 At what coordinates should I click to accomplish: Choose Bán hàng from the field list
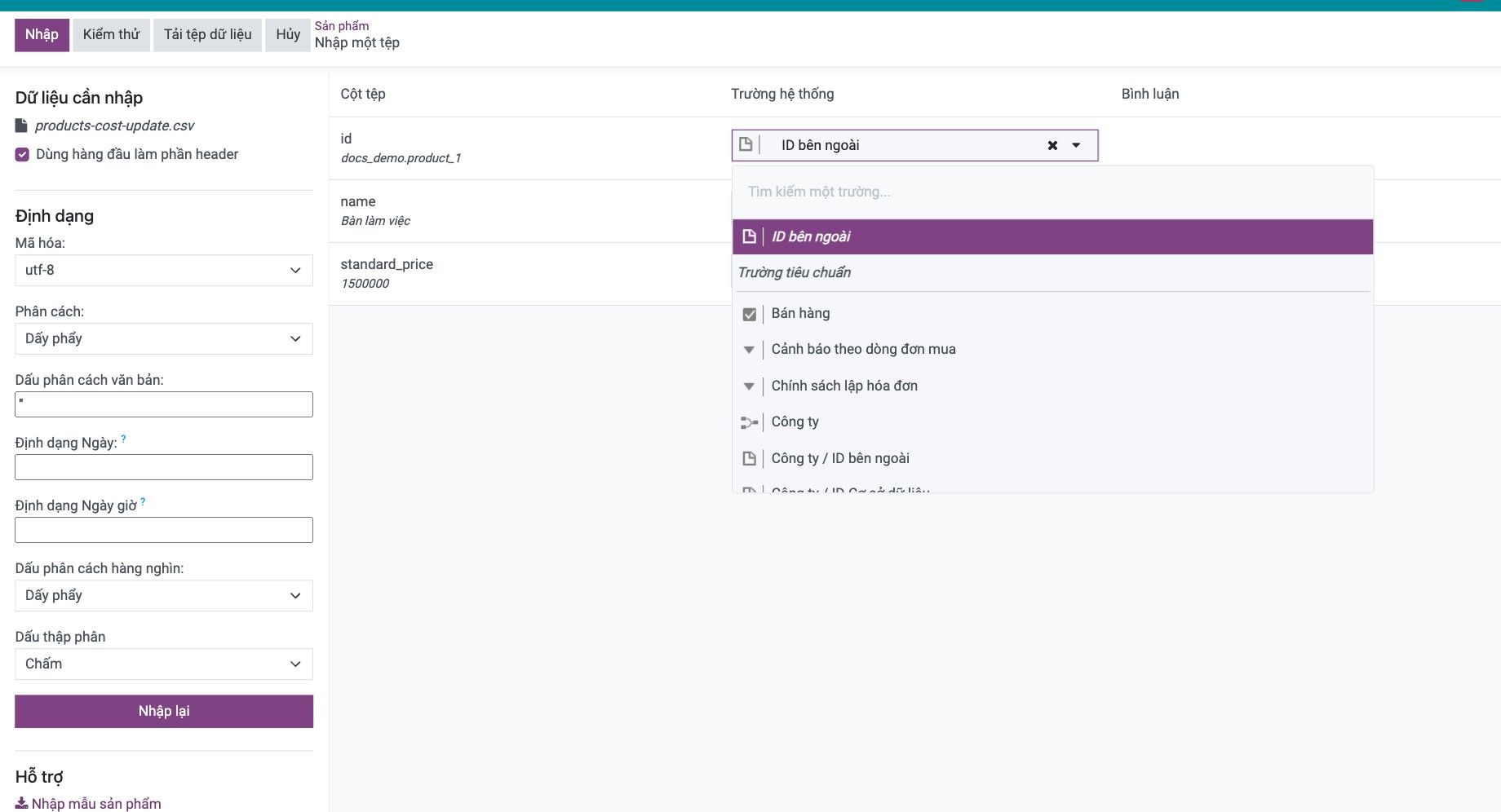click(x=1052, y=314)
